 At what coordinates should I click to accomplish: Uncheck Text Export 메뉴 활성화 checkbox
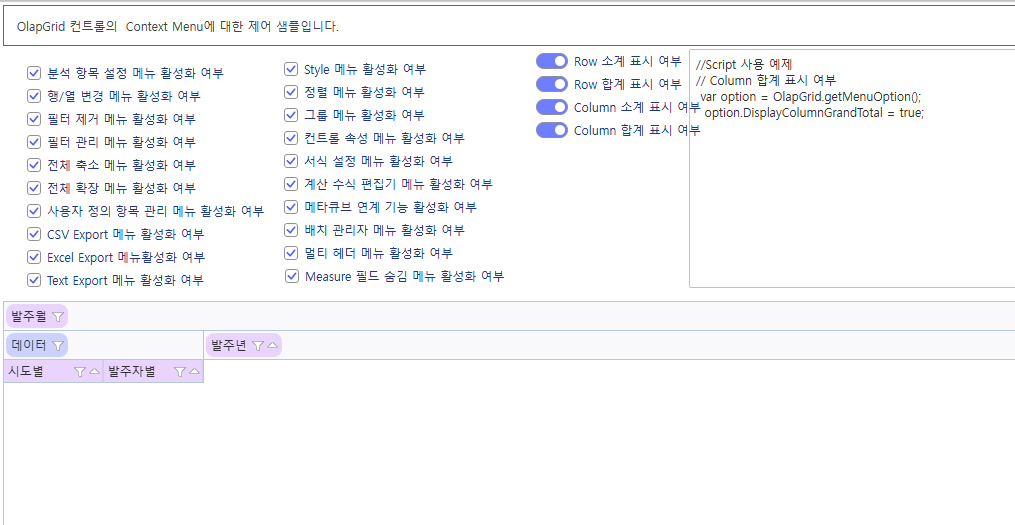click(x=34, y=280)
